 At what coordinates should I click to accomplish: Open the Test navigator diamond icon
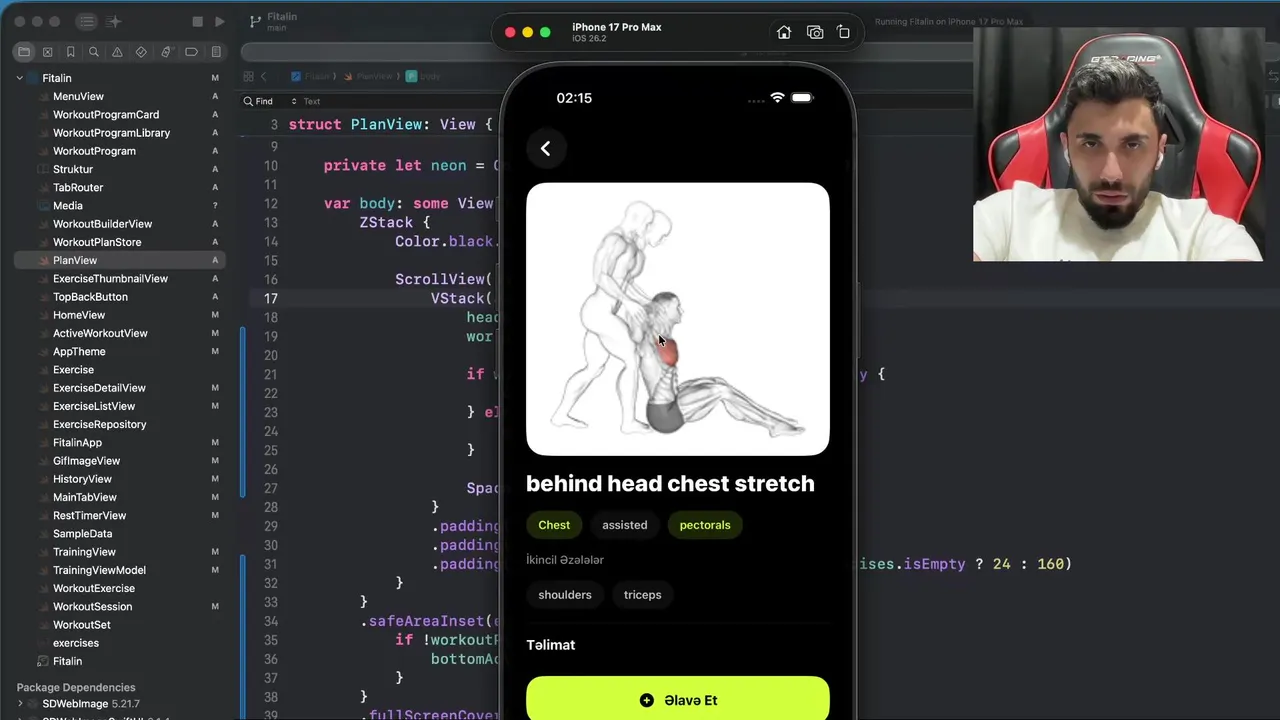point(141,52)
